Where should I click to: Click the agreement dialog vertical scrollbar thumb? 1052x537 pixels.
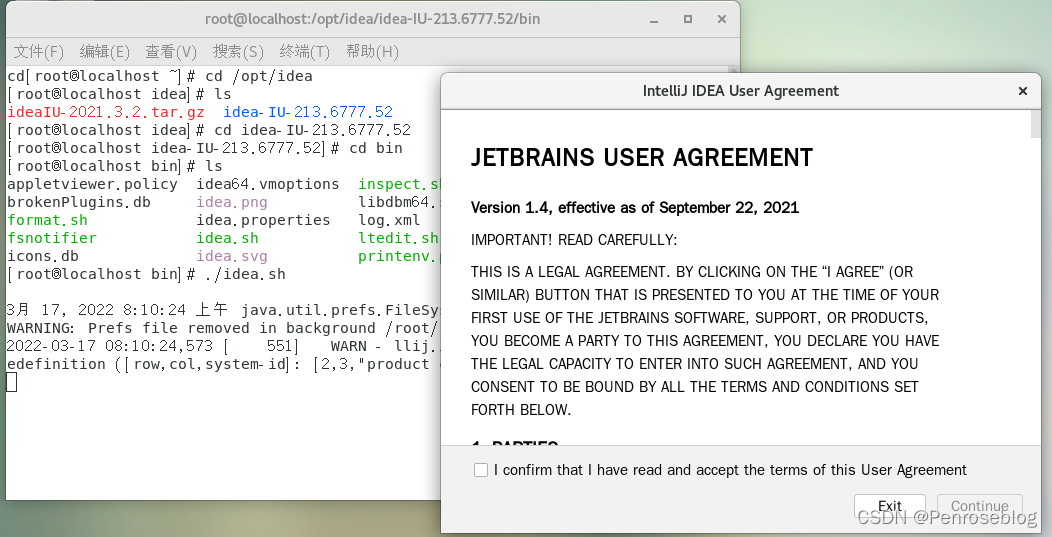(1035, 124)
